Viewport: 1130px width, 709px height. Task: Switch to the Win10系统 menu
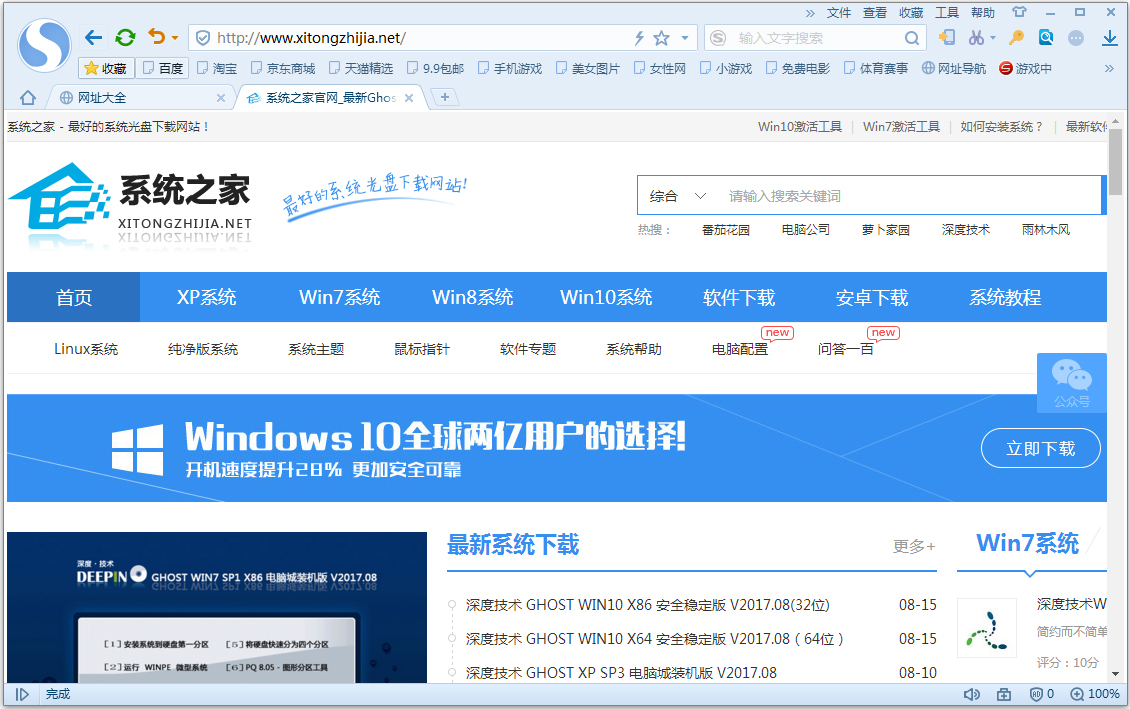606,297
